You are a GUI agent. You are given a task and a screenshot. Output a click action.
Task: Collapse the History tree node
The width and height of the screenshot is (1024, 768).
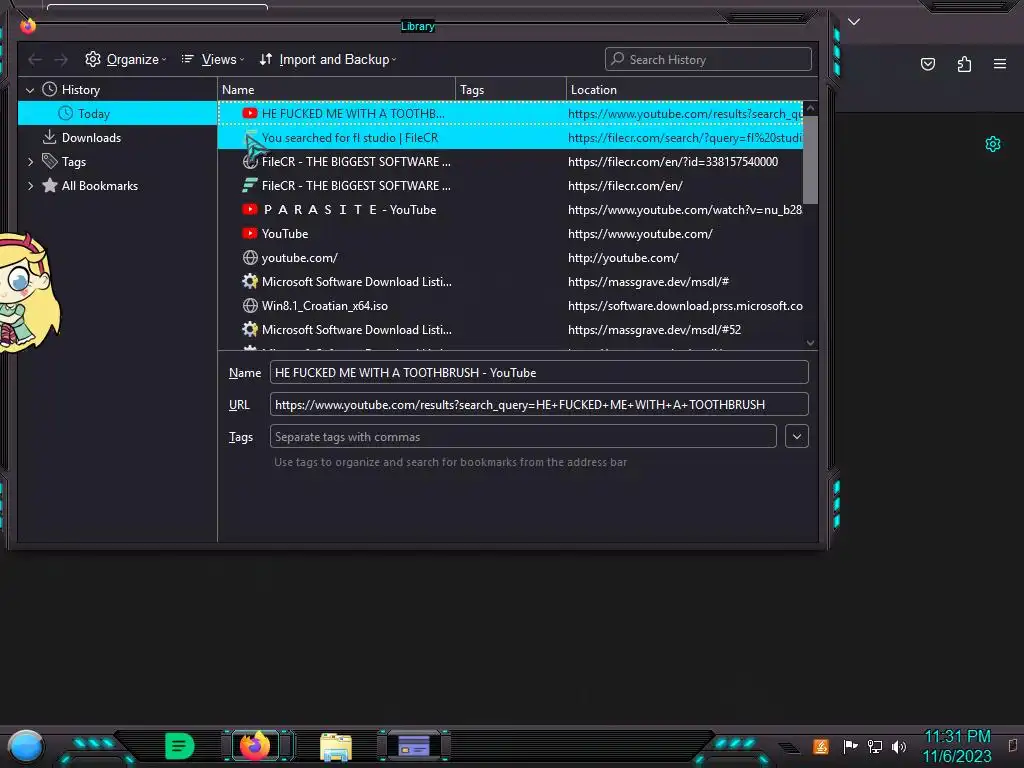click(30, 90)
